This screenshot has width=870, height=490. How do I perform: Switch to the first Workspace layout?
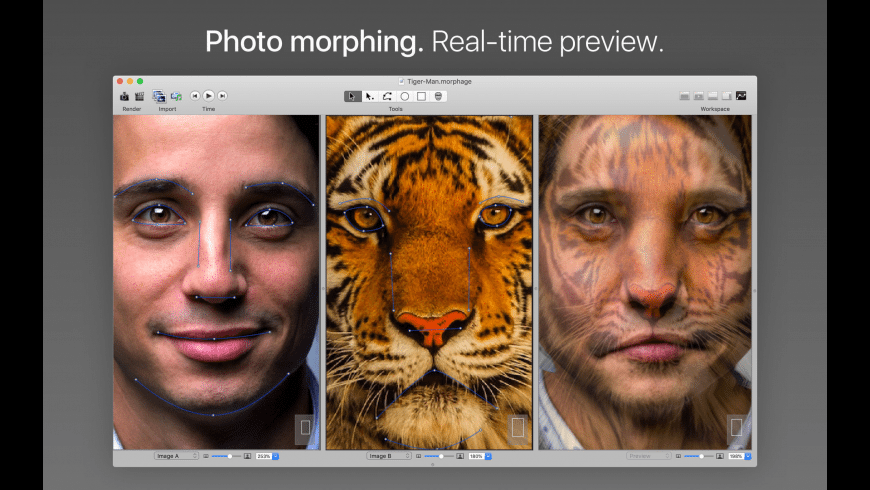685,96
